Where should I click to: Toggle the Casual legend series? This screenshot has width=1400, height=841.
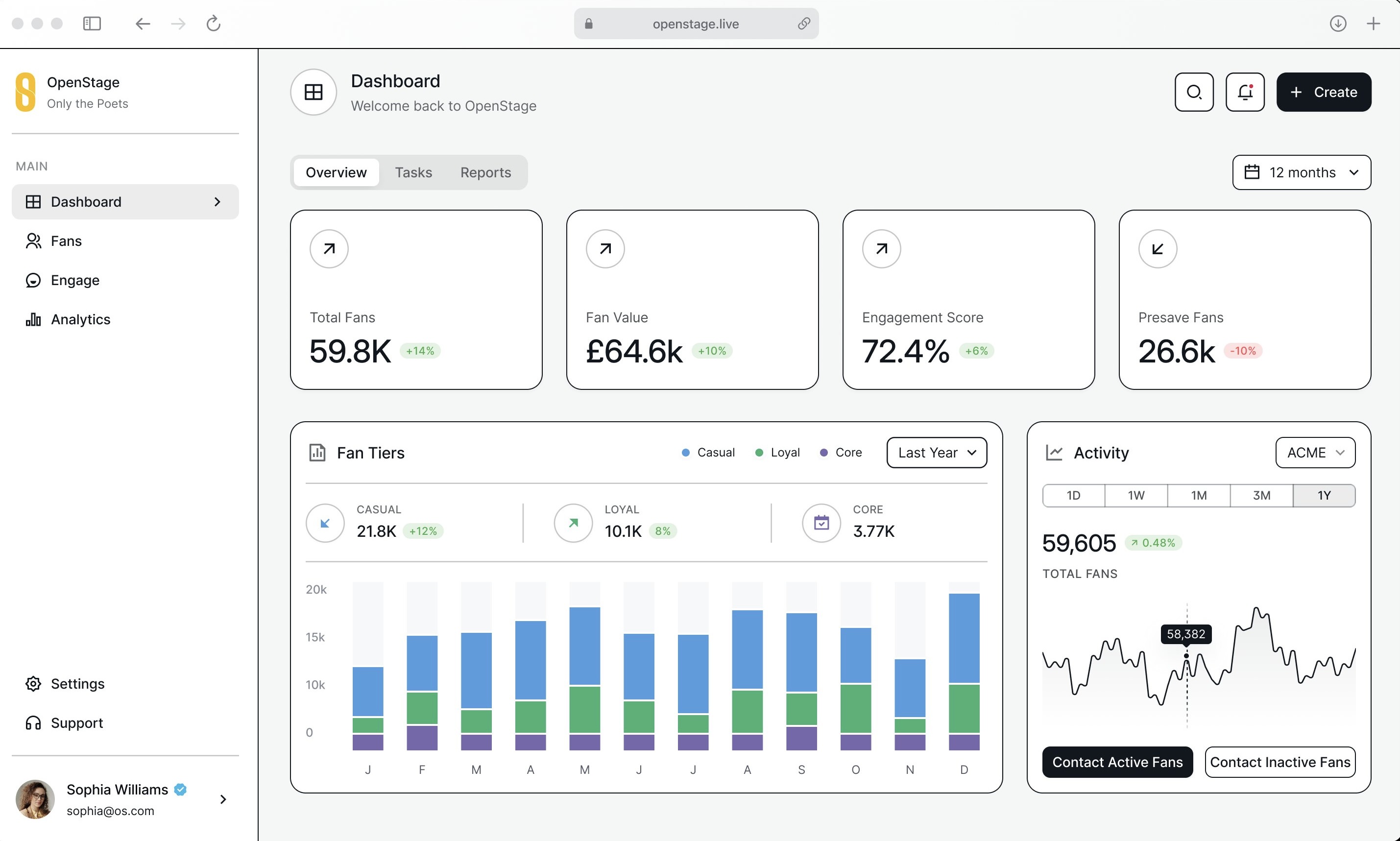(708, 452)
